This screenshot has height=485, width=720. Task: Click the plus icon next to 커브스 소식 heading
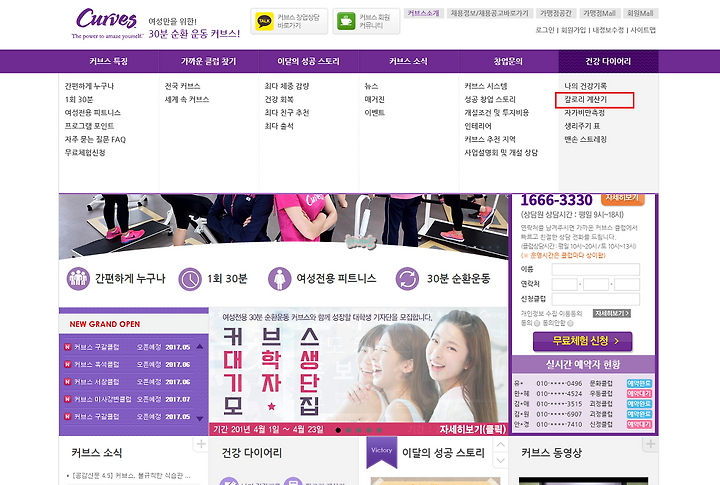tap(201, 444)
